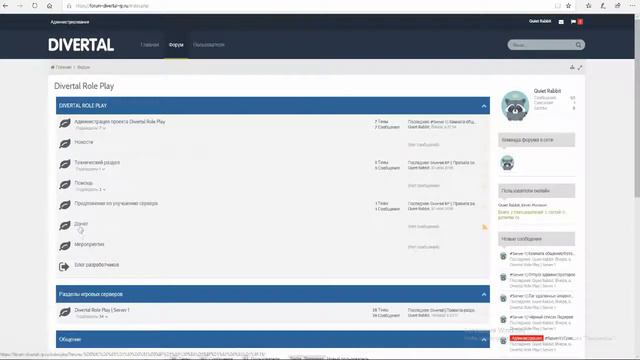The height and width of the screenshot is (360, 640).
Task: Collapse the Разделы игровых серверов category
Action: click(x=484, y=294)
